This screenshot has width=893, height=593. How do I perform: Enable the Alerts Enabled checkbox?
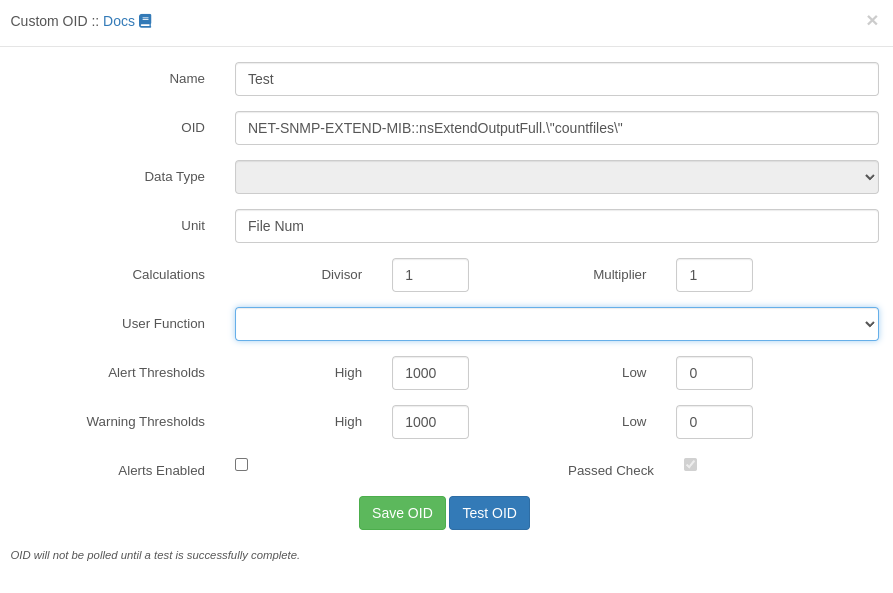point(241,465)
